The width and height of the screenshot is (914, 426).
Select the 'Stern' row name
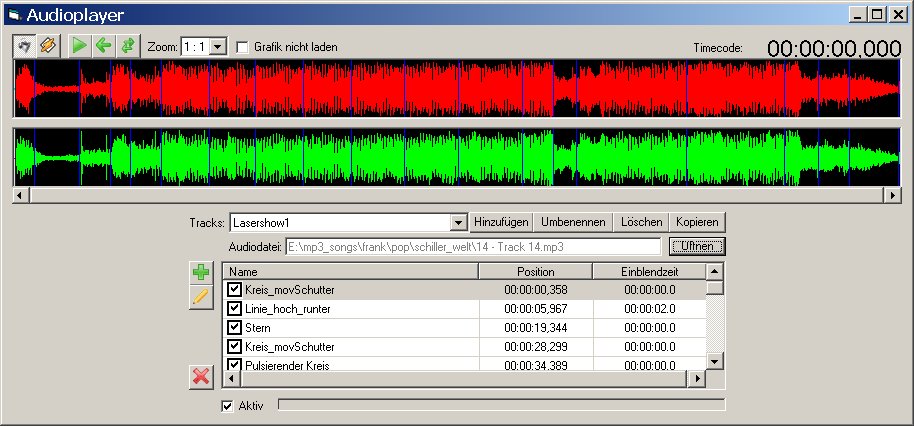point(258,328)
